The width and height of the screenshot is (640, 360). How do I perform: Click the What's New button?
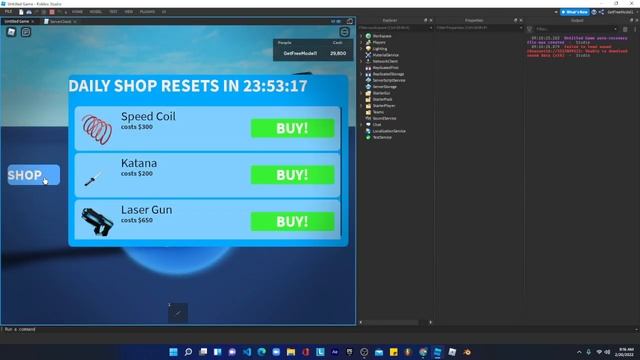tap(574, 12)
